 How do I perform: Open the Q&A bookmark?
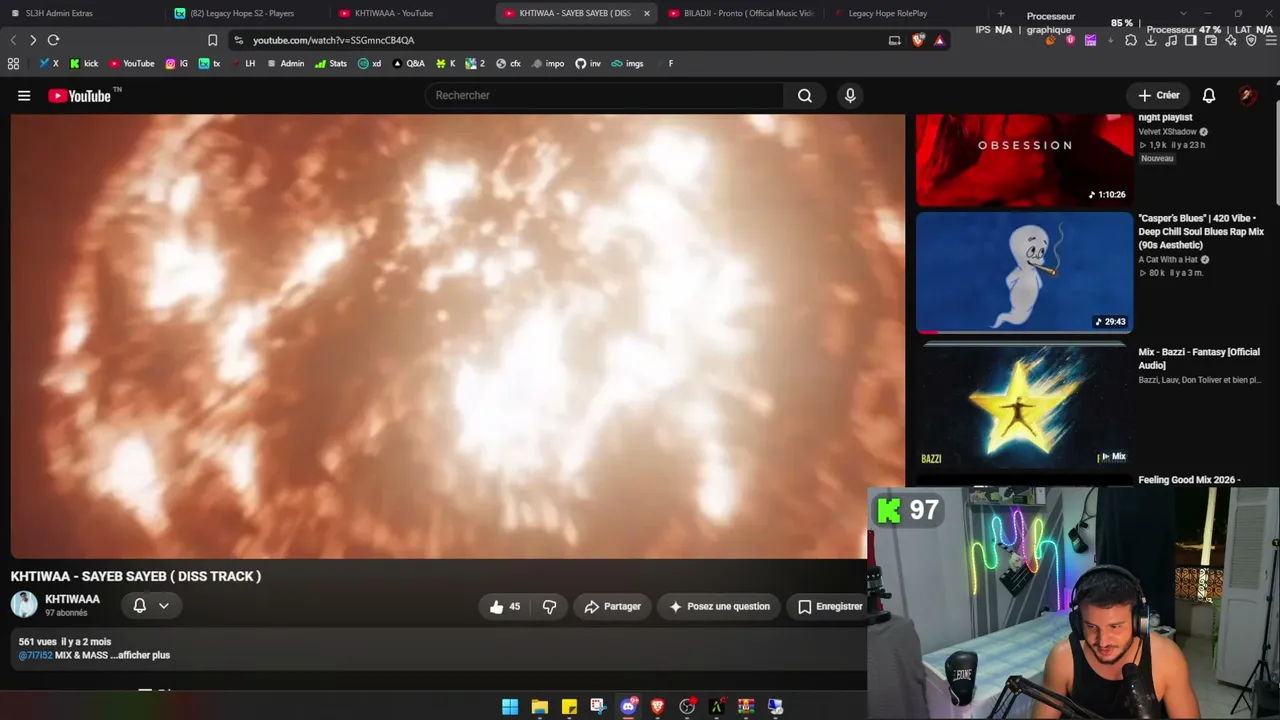[x=408, y=63]
